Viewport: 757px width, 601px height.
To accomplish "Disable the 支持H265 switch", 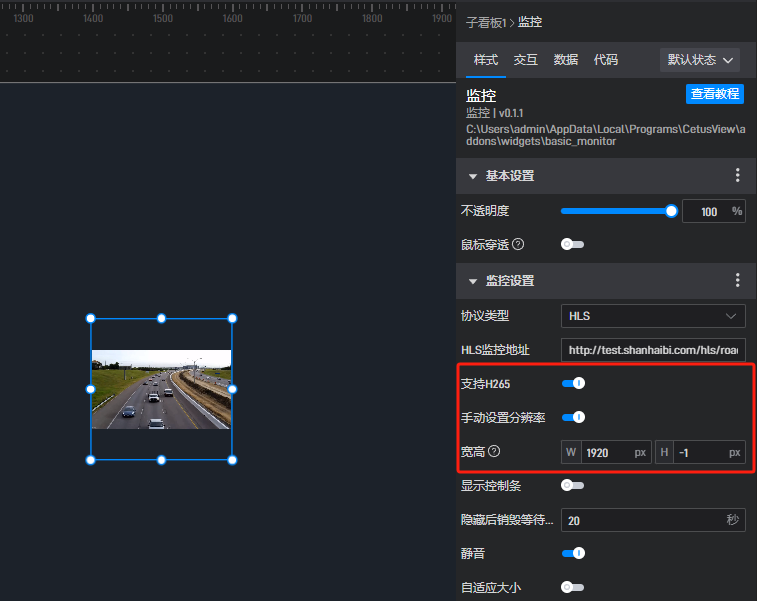I will pyautogui.click(x=573, y=383).
